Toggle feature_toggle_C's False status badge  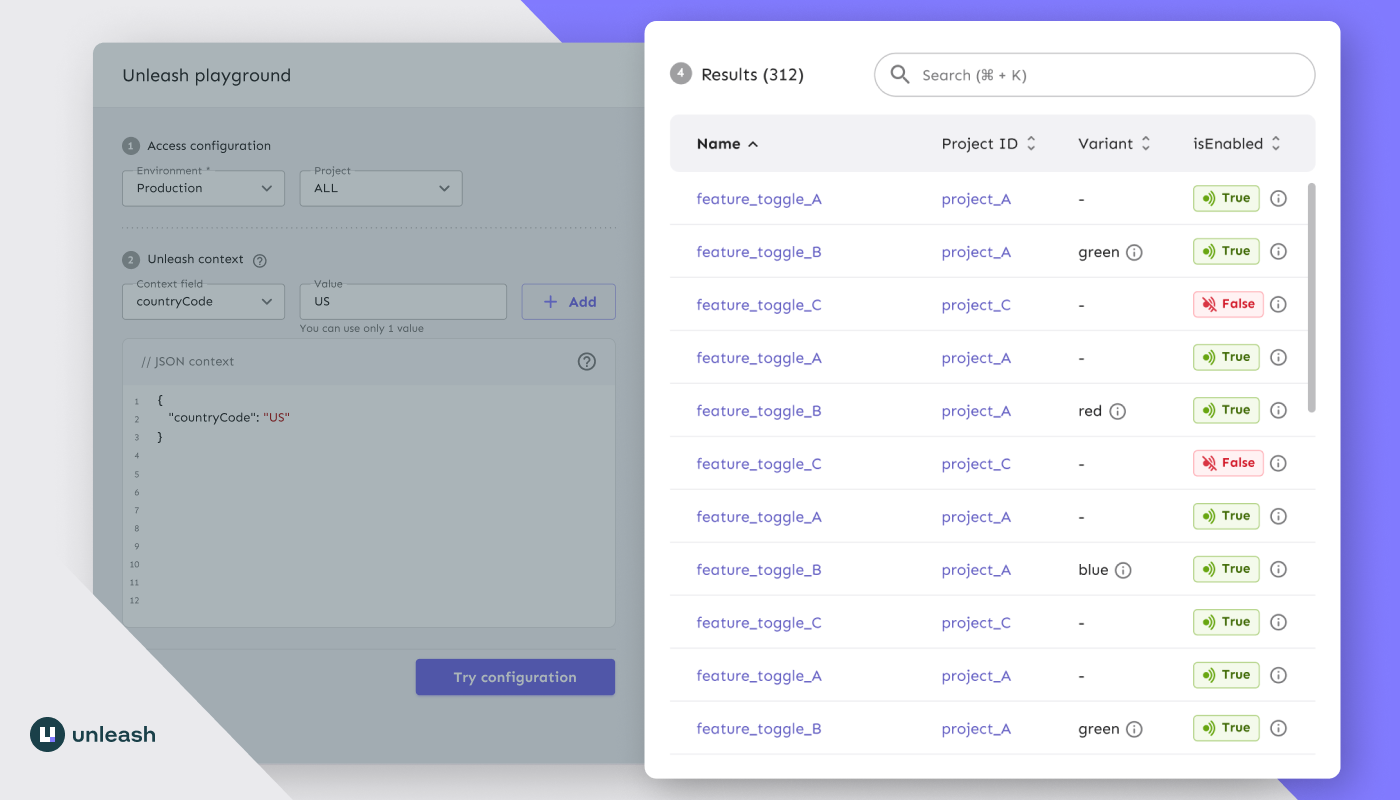tap(1228, 304)
